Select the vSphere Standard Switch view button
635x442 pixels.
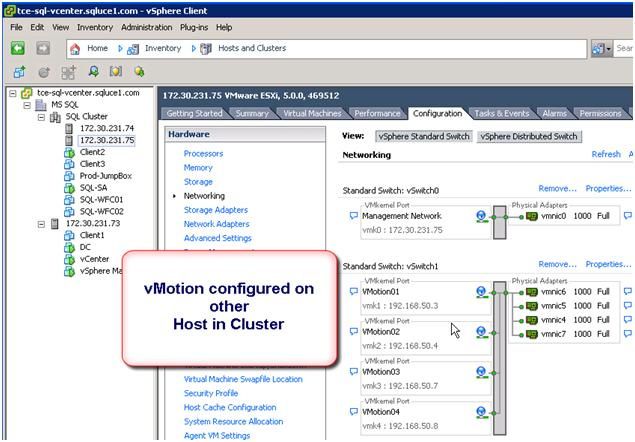click(424, 137)
